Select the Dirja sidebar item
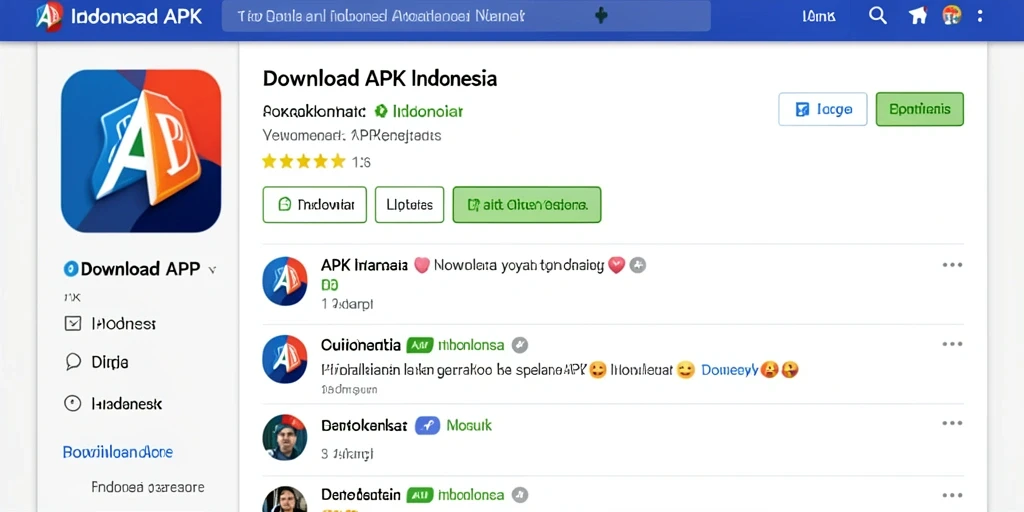The image size is (1024, 512). (x=110, y=362)
